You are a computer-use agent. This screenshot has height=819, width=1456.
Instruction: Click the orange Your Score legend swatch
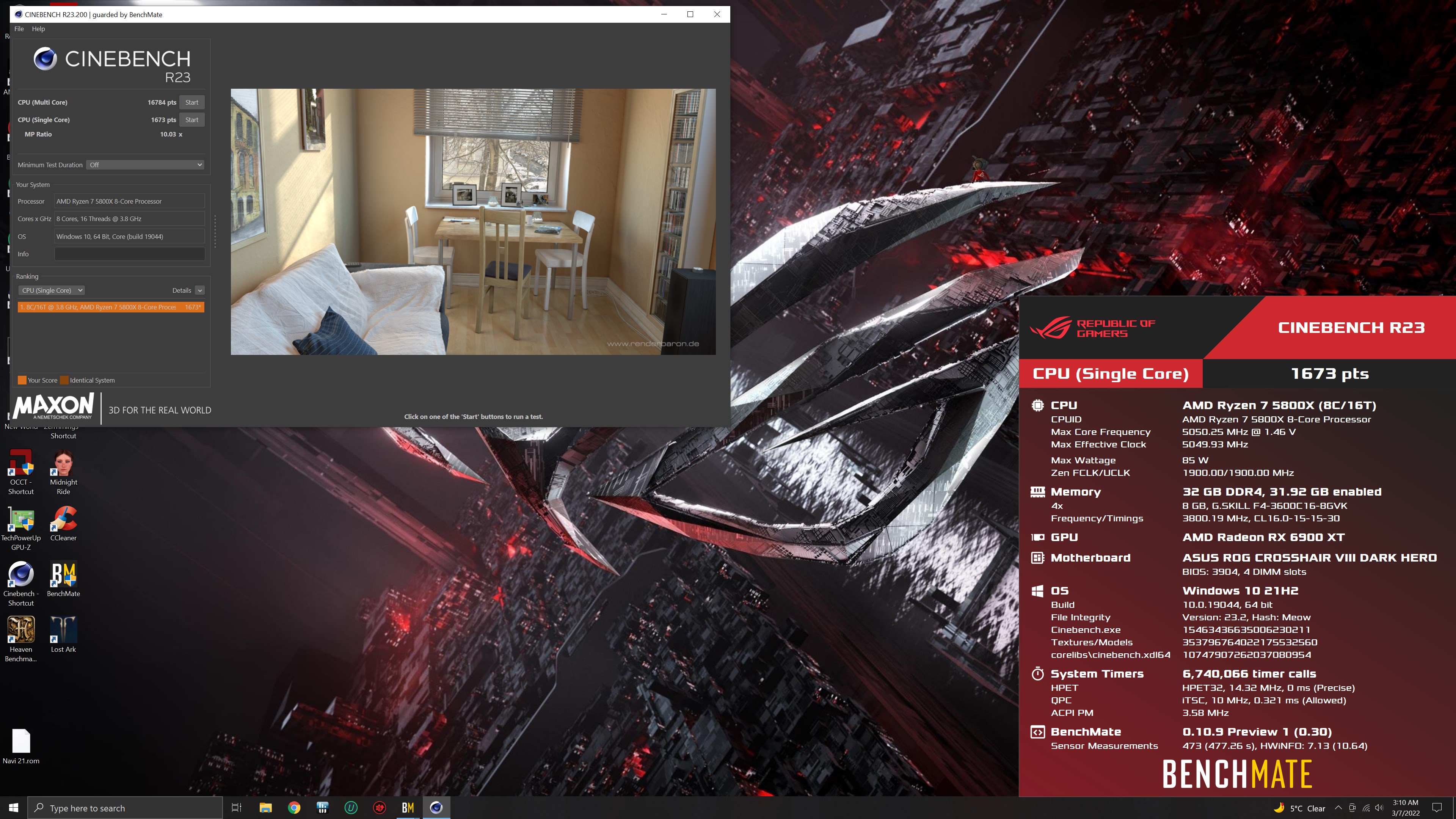click(22, 380)
